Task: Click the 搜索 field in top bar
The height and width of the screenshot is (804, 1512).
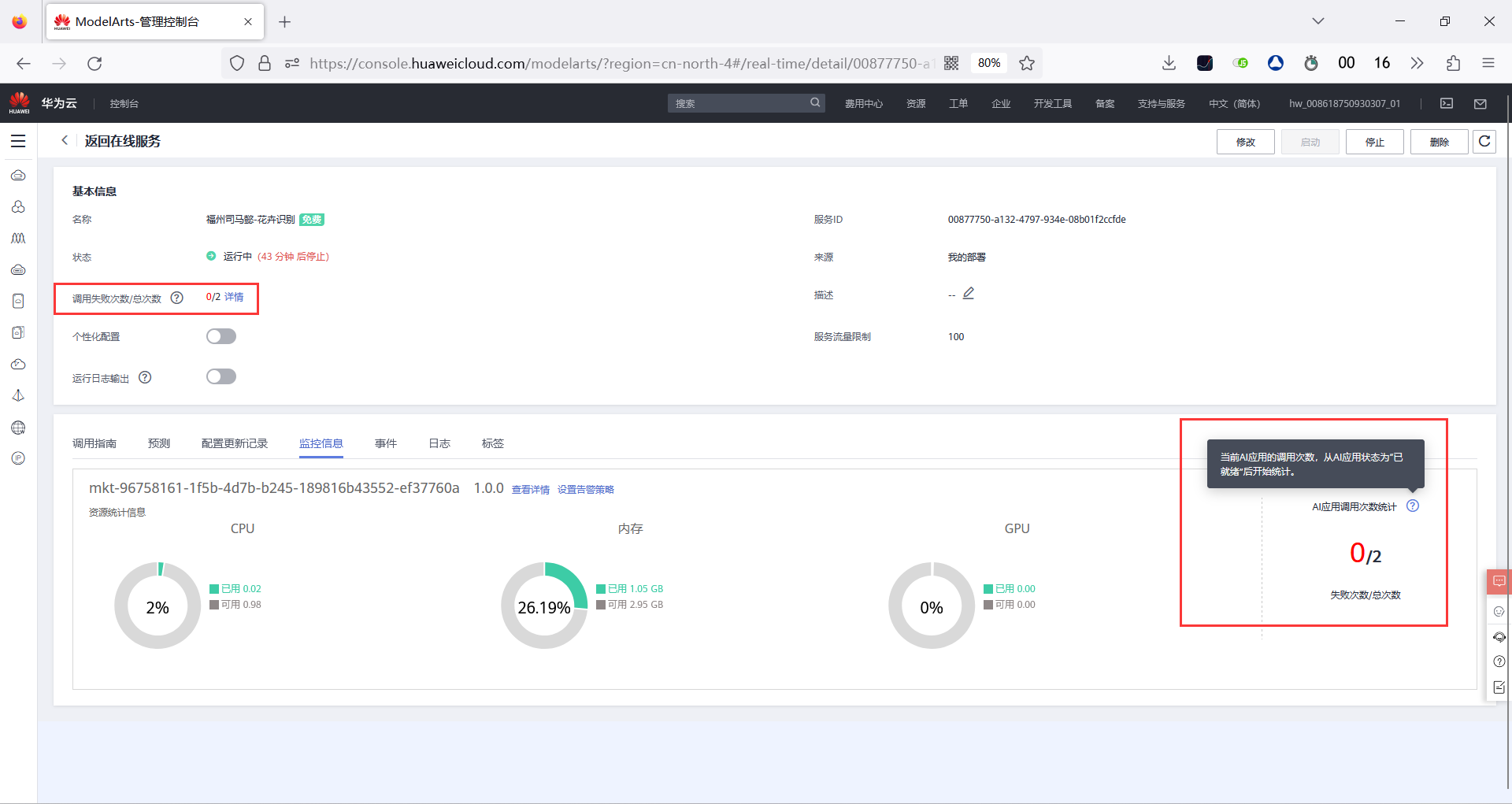Action: (x=746, y=103)
